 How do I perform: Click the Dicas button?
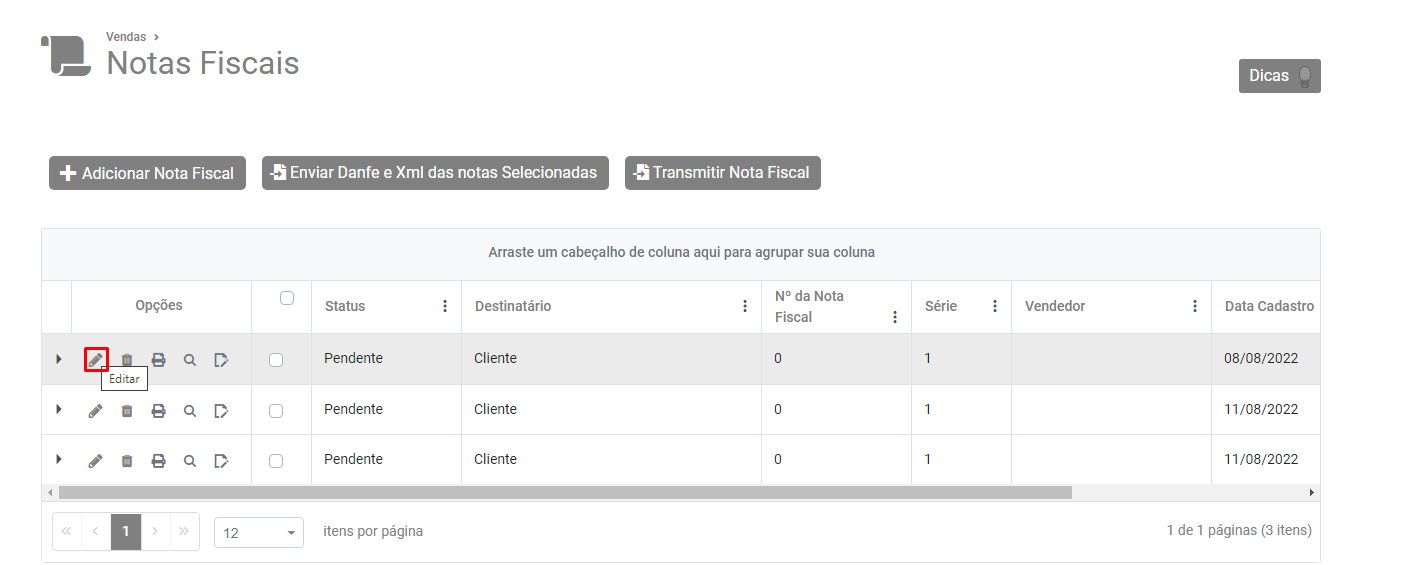(x=1279, y=76)
